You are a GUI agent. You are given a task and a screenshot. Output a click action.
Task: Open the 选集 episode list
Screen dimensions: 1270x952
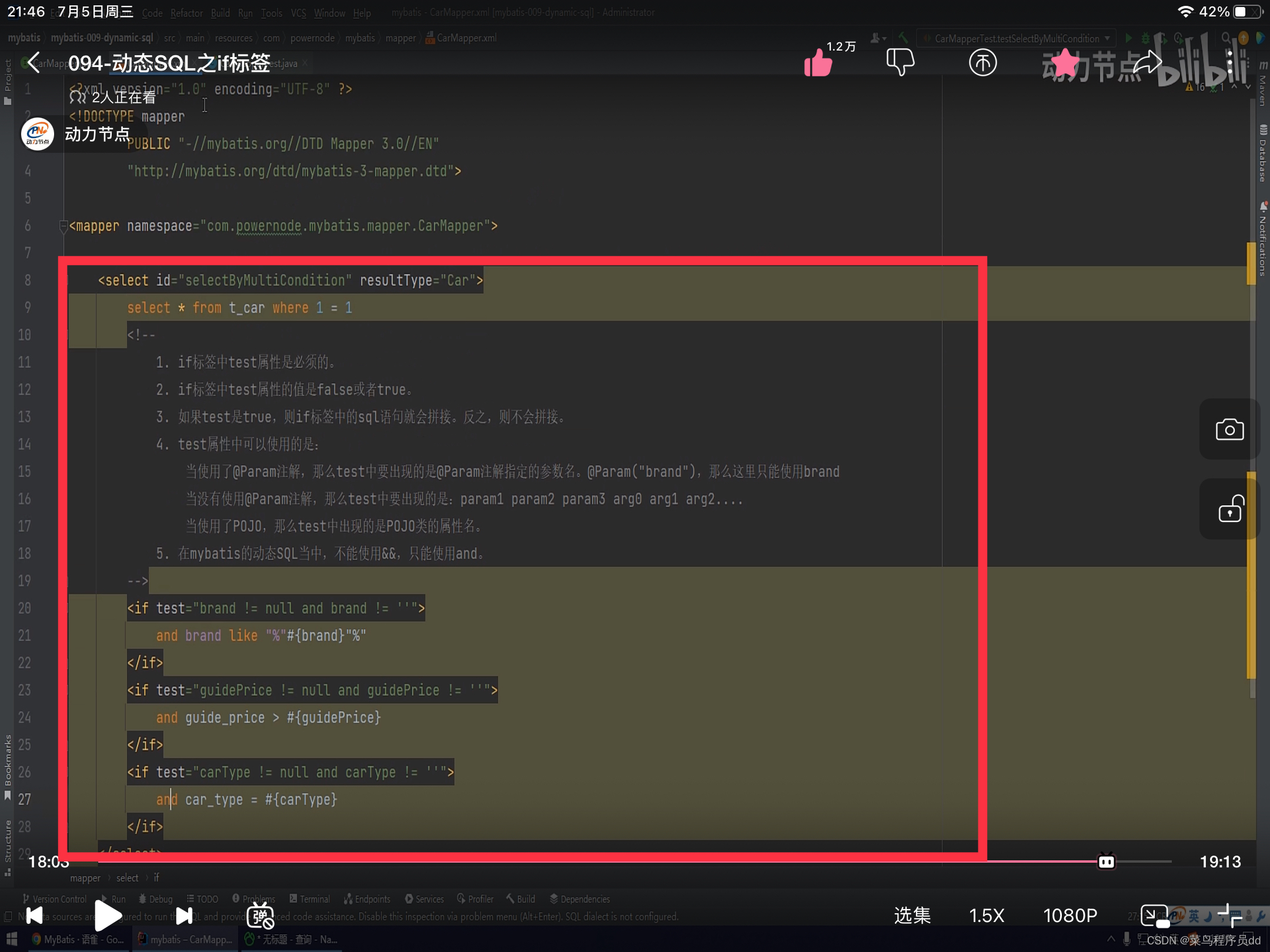[x=912, y=916]
